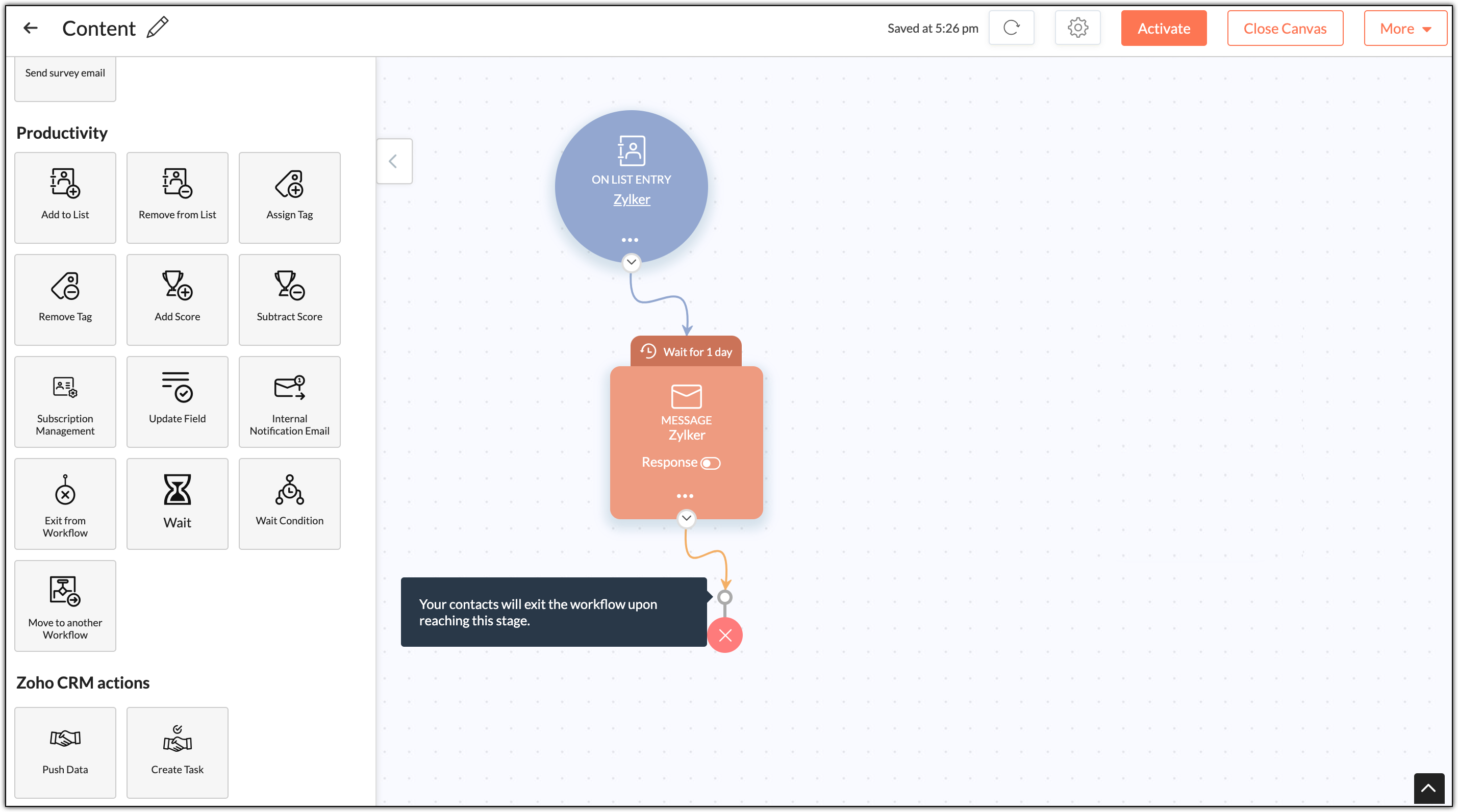Expand the On List Entry trigger chevron
1458x812 pixels.
coord(631,262)
